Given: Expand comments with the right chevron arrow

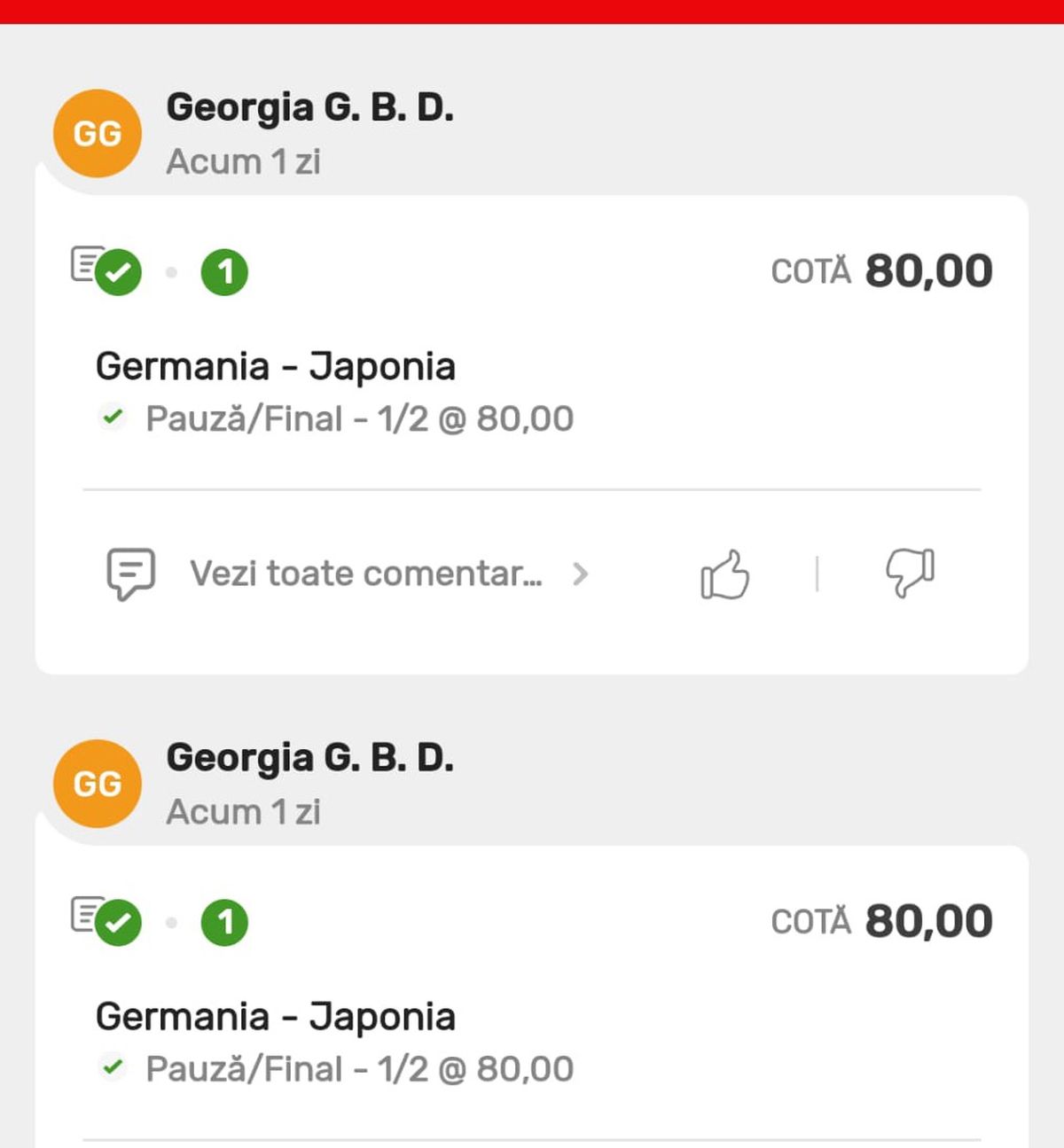Looking at the screenshot, I should click(x=581, y=574).
